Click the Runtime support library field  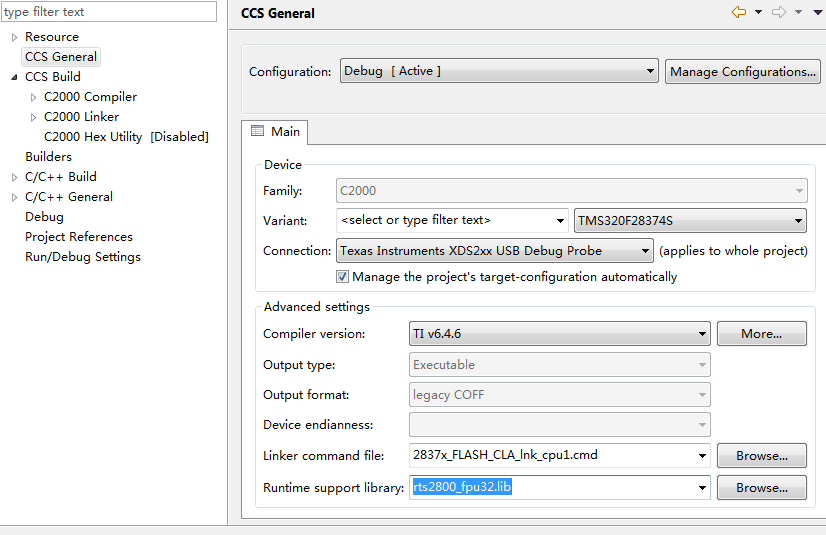click(552, 488)
